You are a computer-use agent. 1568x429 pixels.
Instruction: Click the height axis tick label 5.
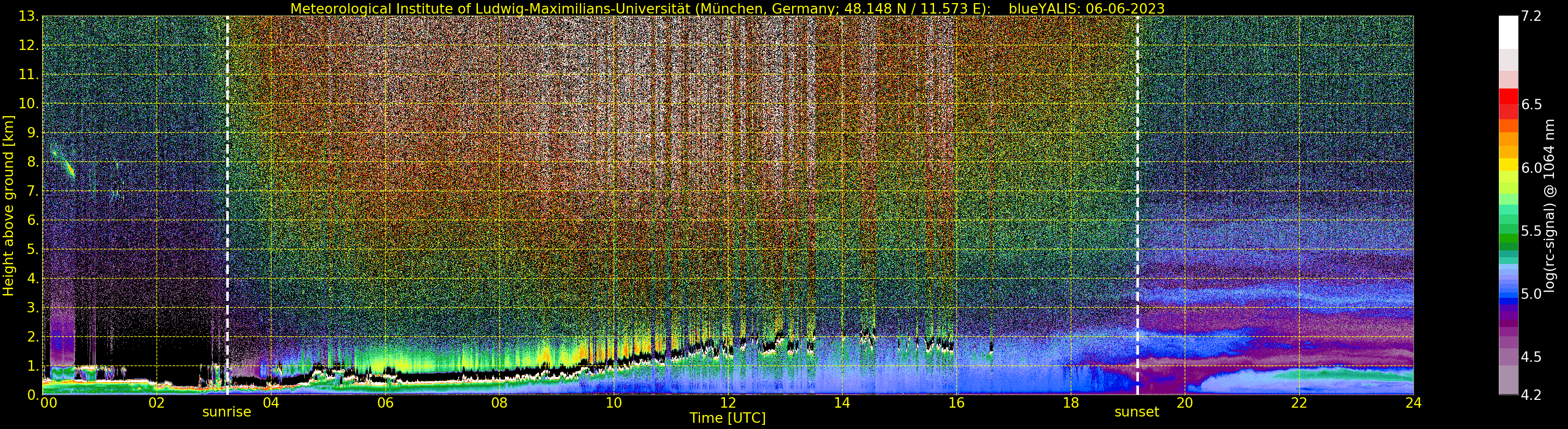pos(33,249)
